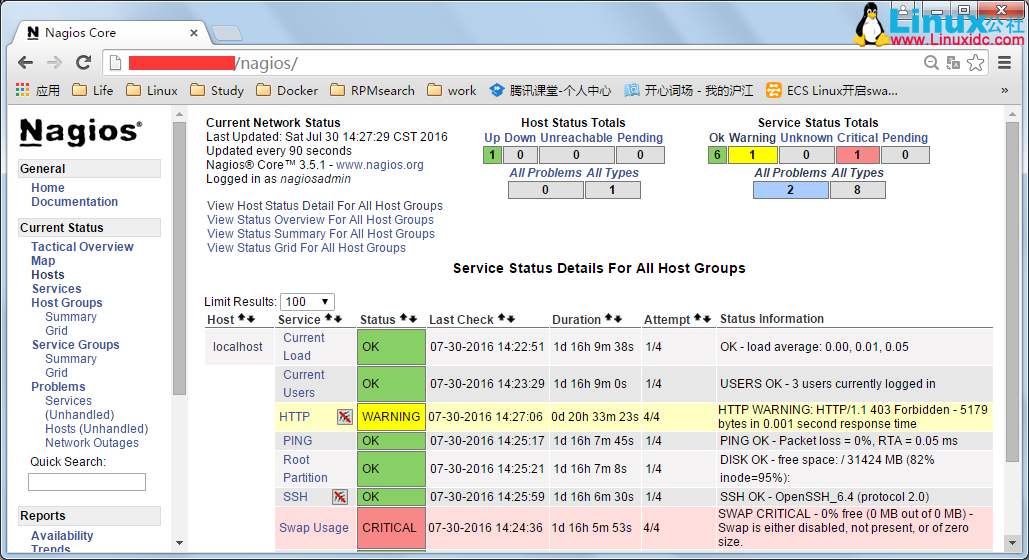Image resolution: width=1029 pixels, height=560 pixels.
Task: Click the yellow service Warning count 1
Action: tap(753, 155)
